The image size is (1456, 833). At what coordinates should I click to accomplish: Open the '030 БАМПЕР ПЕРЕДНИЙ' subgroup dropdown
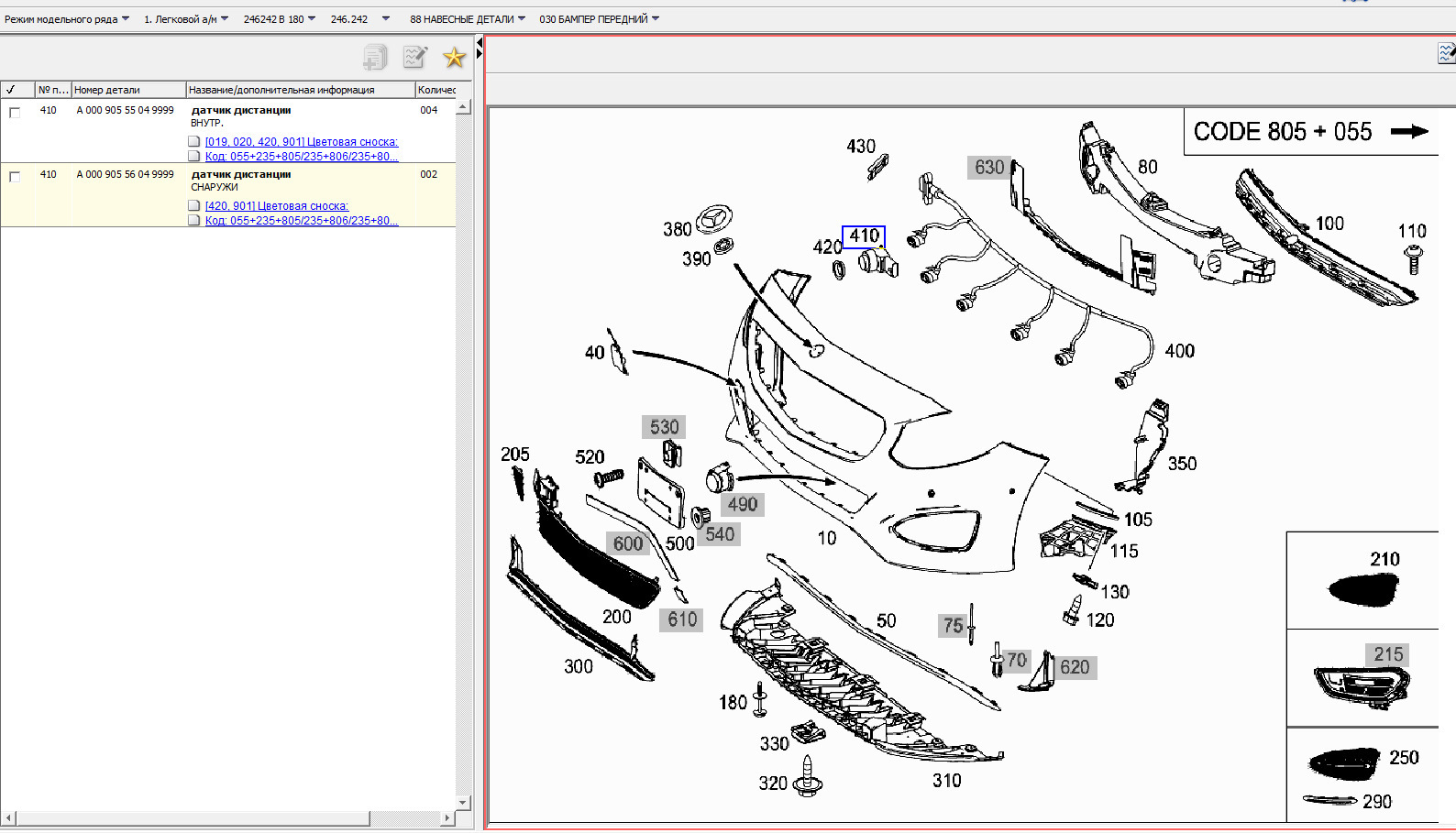(599, 19)
